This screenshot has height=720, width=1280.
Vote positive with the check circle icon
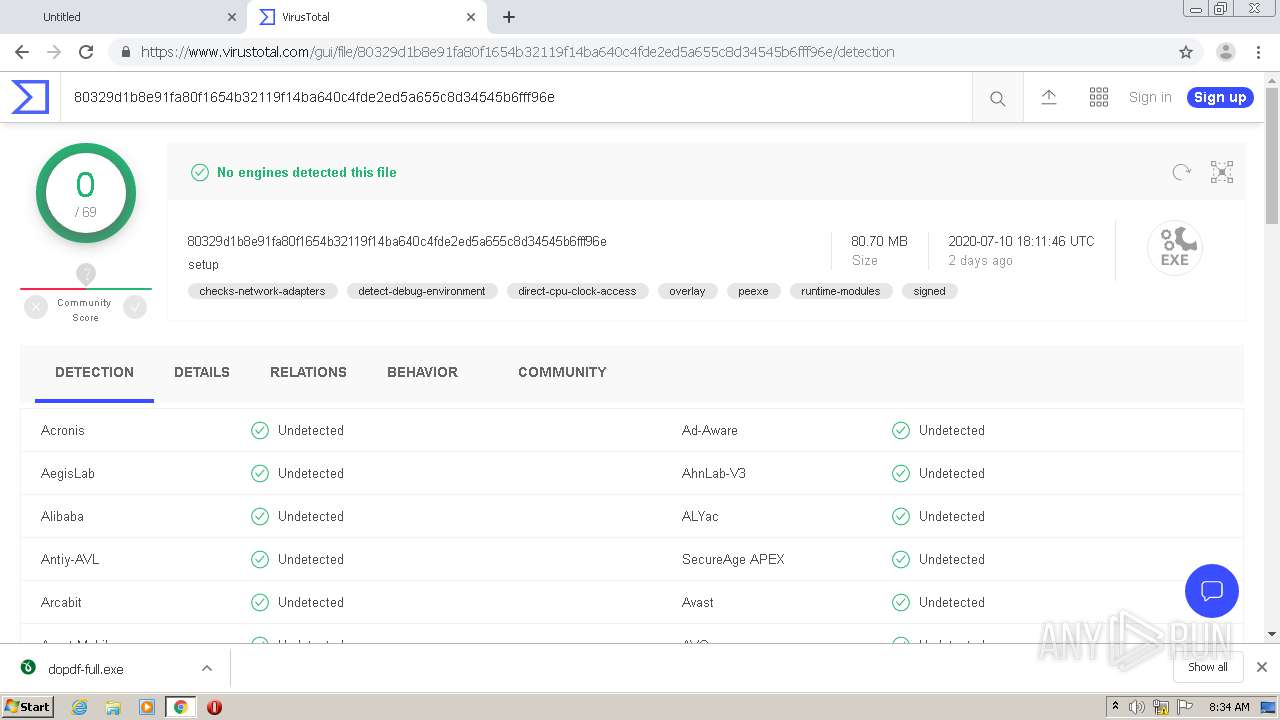[135, 308]
